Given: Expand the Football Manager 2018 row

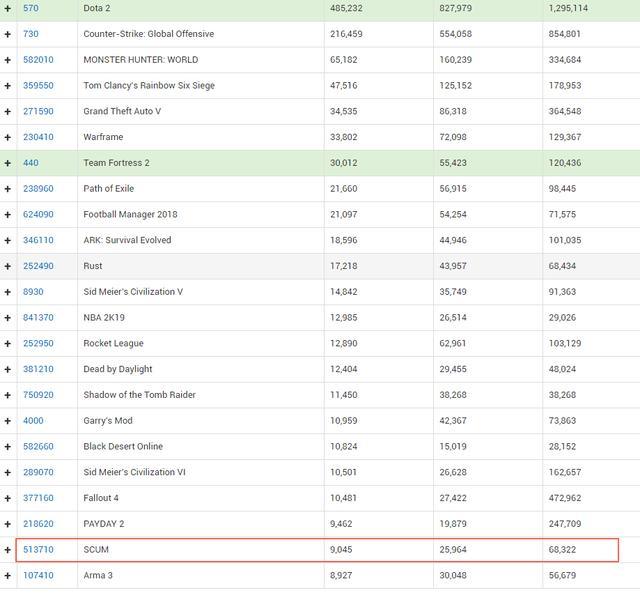Looking at the screenshot, I should click(x=7, y=215).
